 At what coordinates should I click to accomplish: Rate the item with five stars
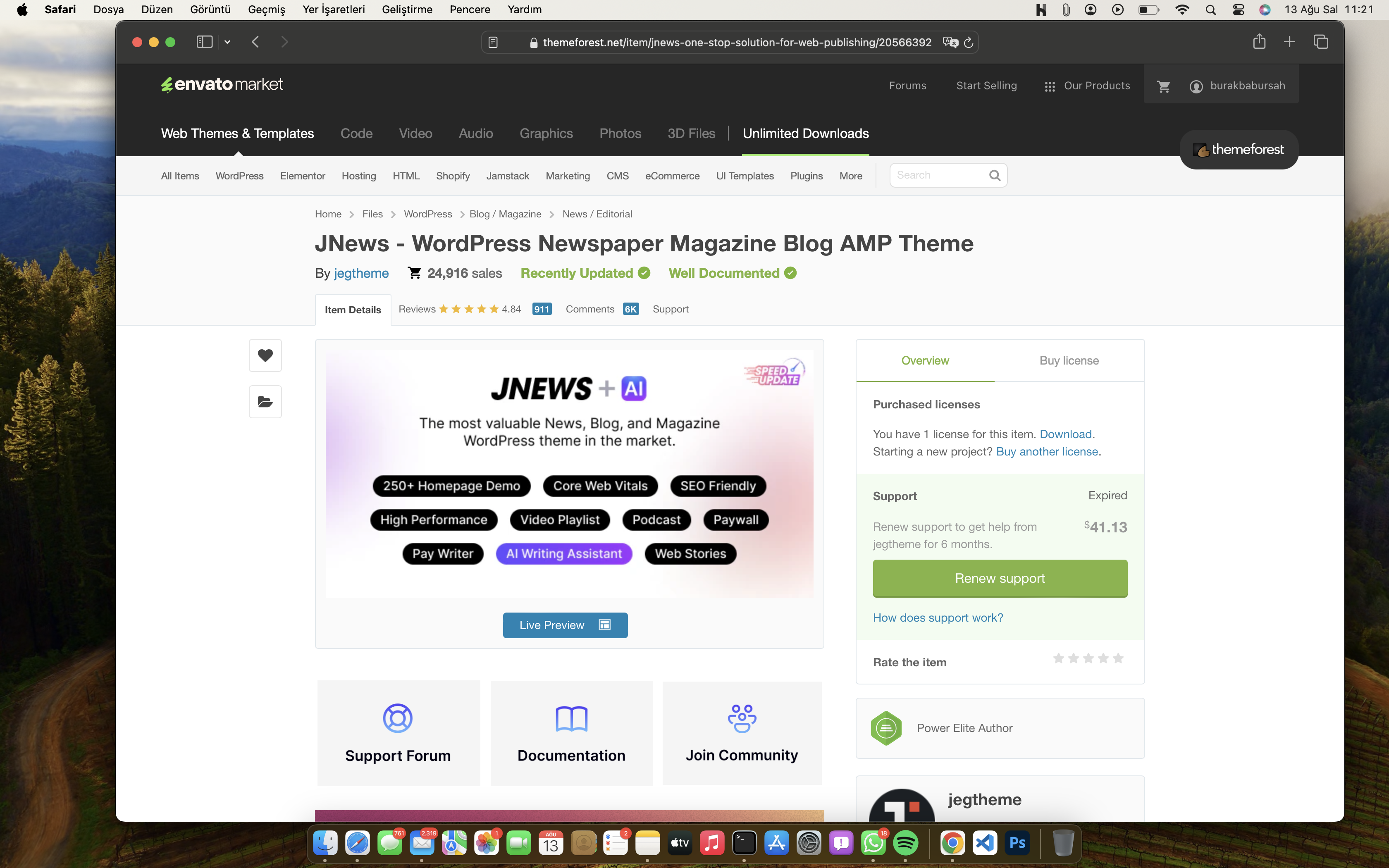pyautogui.click(x=1118, y=658)
